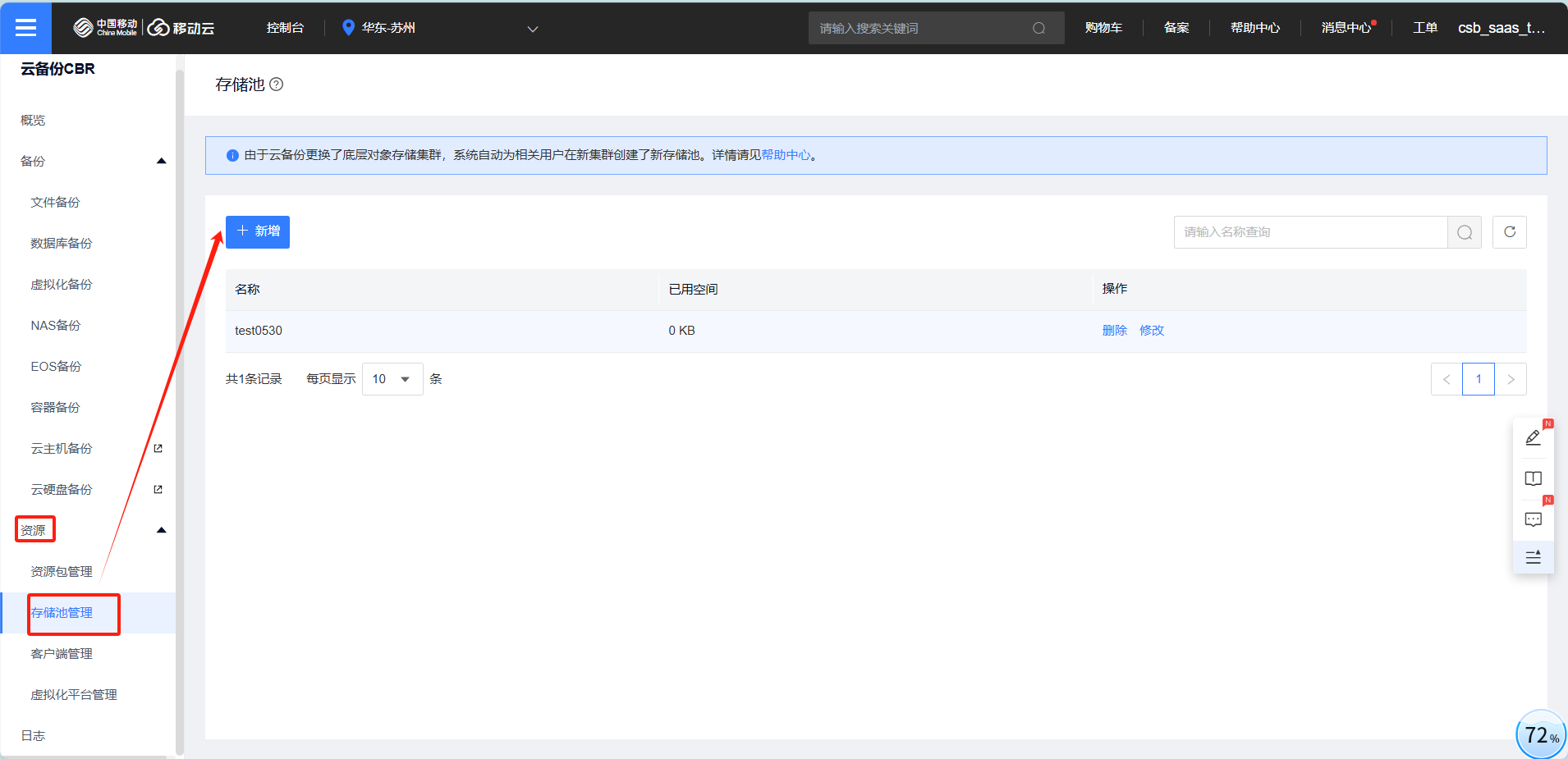Viewport: 1568px width, 759px height.
Task: Click the storage pool name search icon
Action: 1465,232
